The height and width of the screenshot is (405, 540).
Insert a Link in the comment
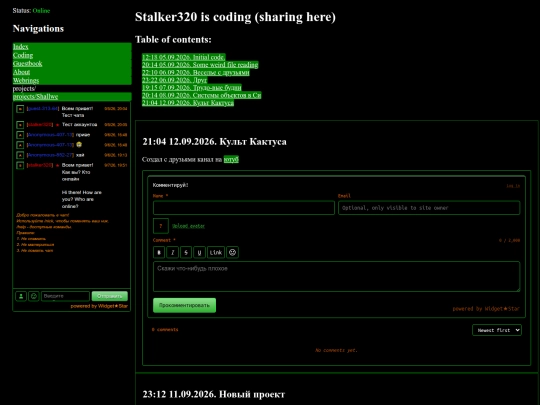(216, 252)
